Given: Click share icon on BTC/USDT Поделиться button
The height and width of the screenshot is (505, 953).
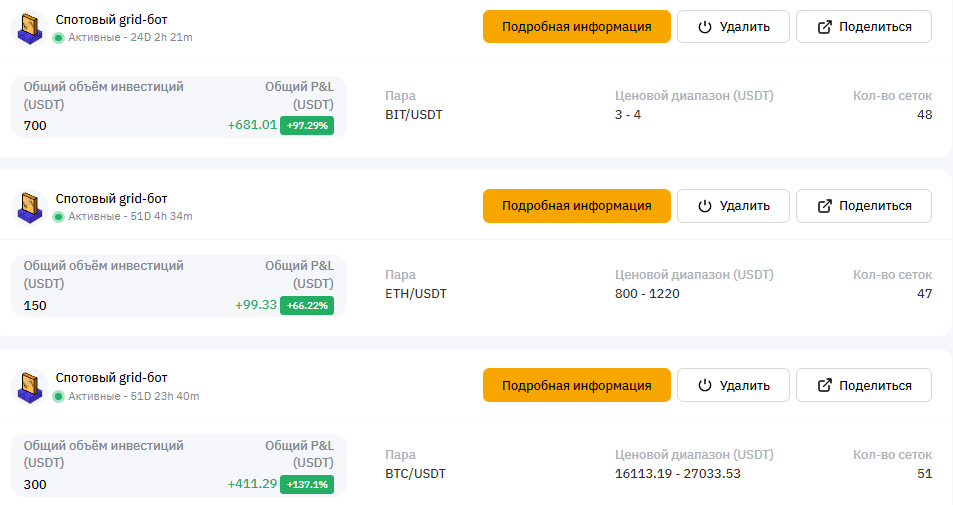Looking at the screenshot, I should 824,385.
